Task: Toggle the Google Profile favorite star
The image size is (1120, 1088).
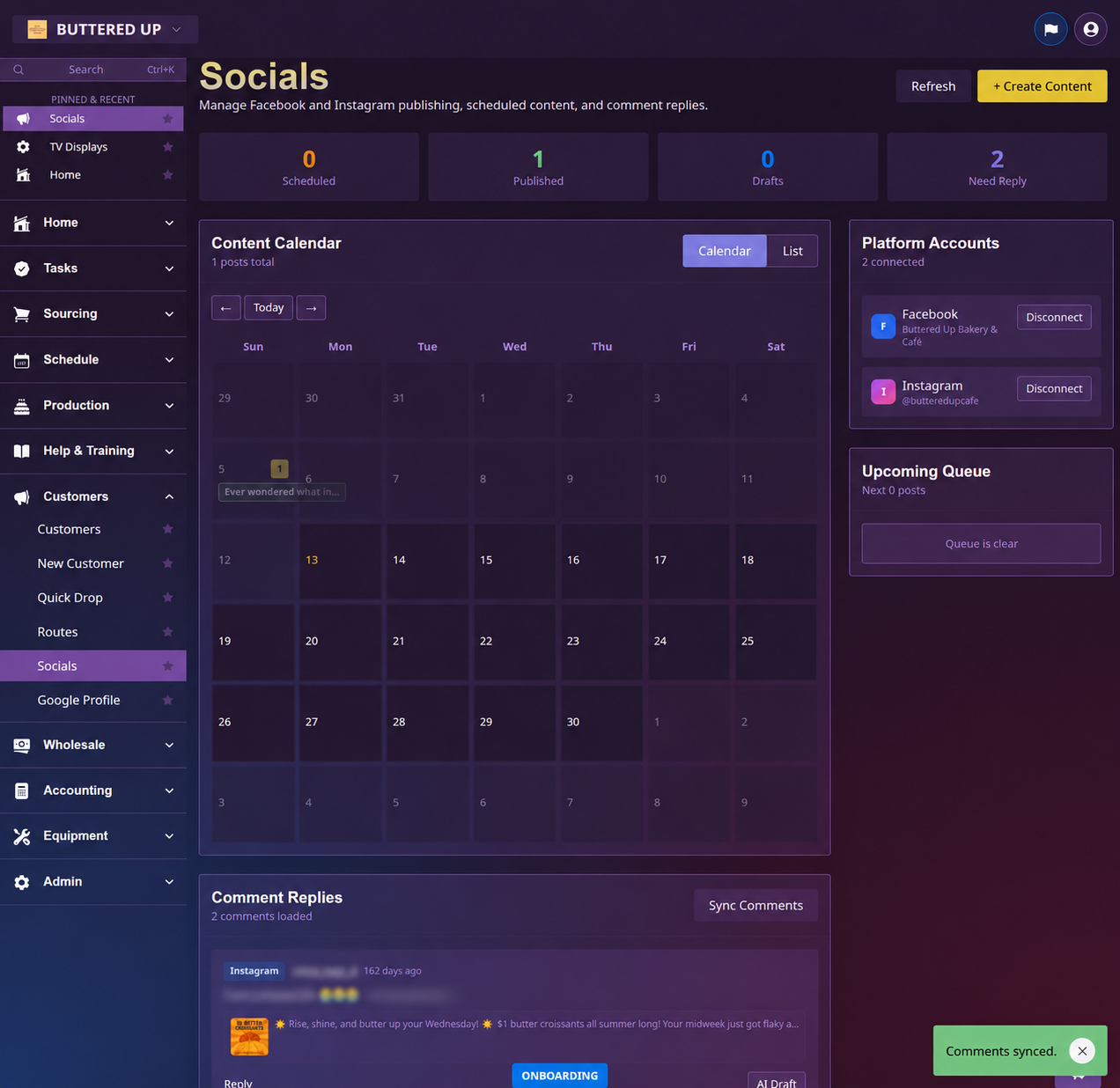Action: tap(167, 700)
